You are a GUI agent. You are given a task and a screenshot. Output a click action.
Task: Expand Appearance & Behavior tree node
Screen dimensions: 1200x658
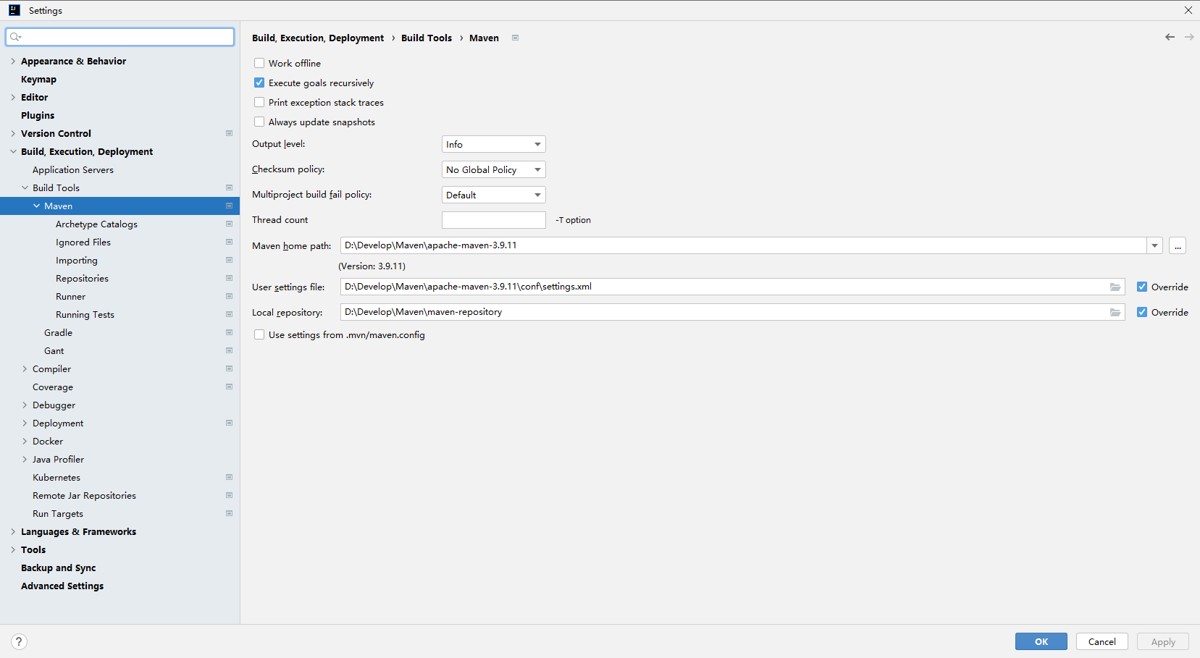[12, 61]
